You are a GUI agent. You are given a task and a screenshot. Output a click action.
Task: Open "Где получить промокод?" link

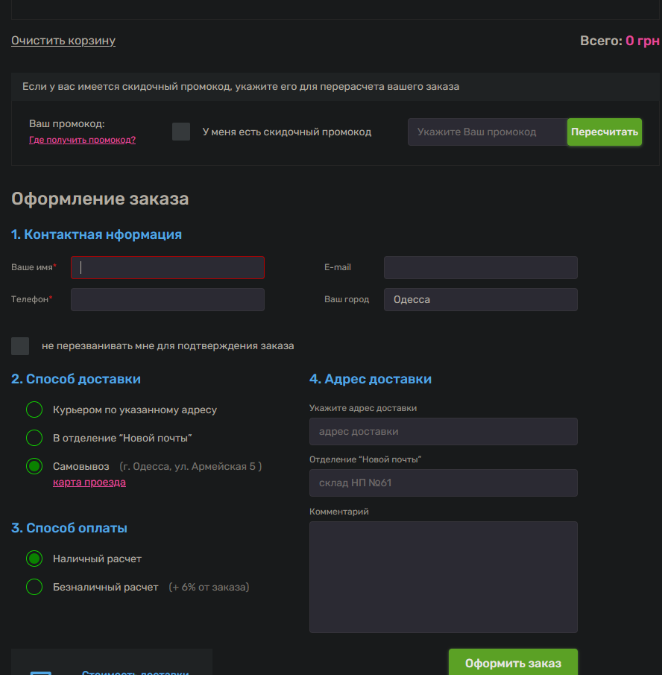(x=82, y=140)
